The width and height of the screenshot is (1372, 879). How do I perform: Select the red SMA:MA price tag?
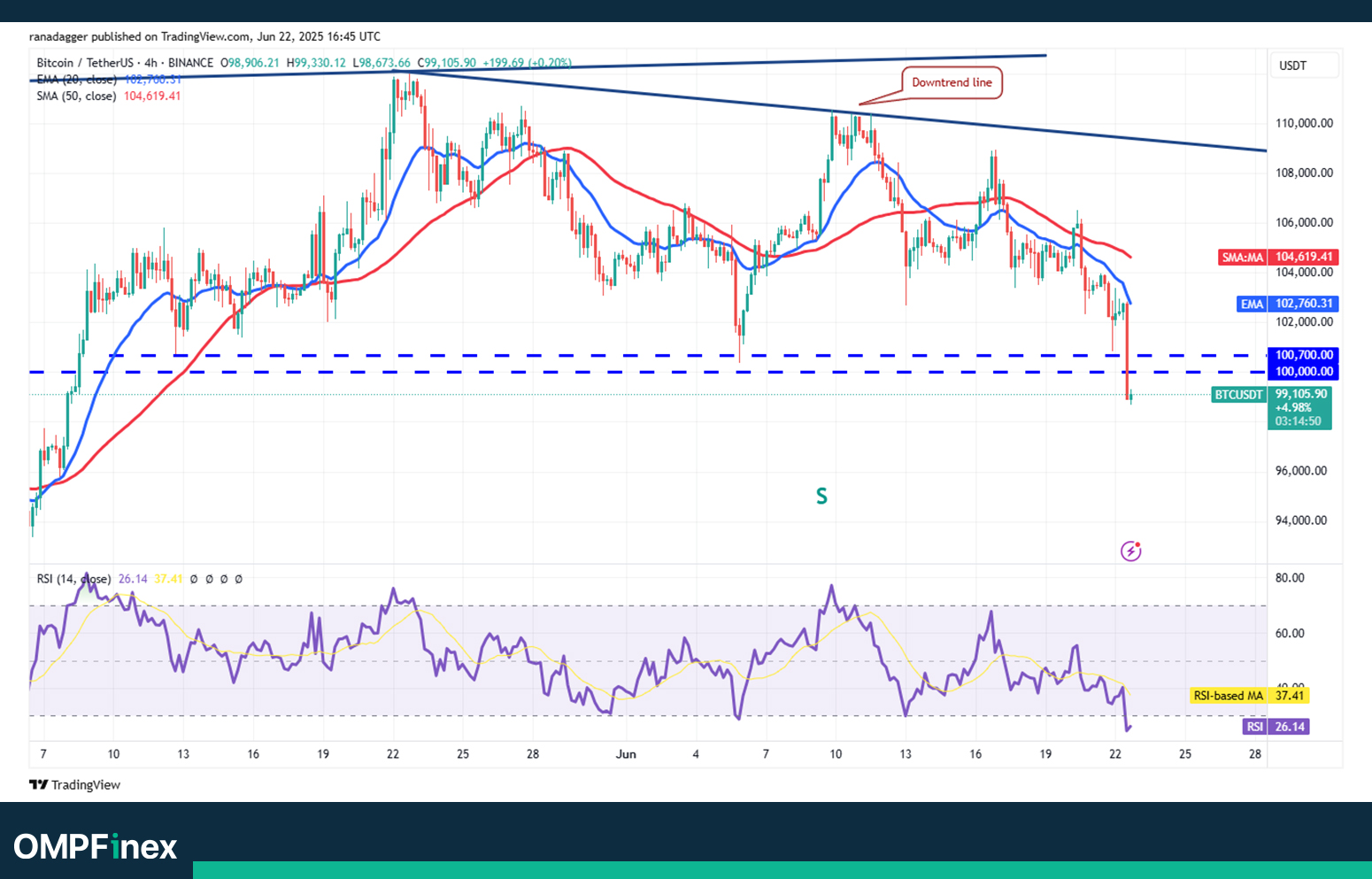[x=1243, y=258]
